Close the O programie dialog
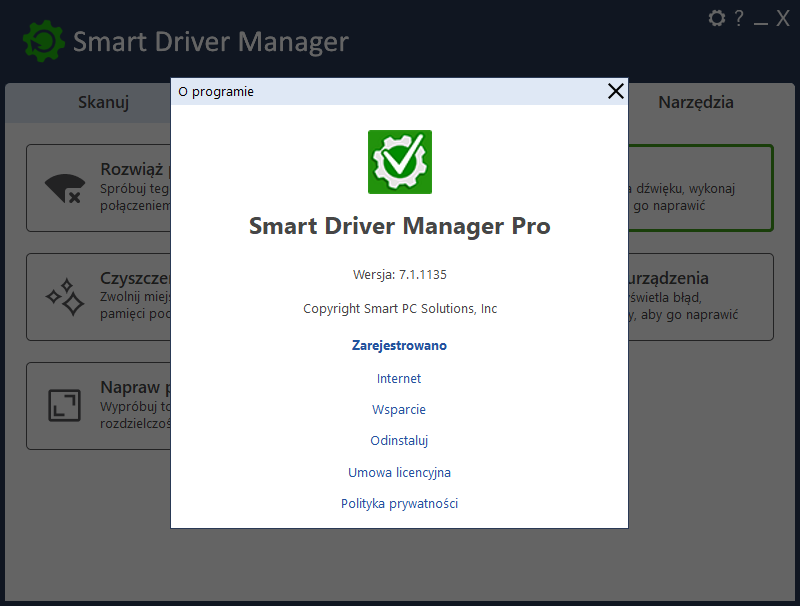 616,91
